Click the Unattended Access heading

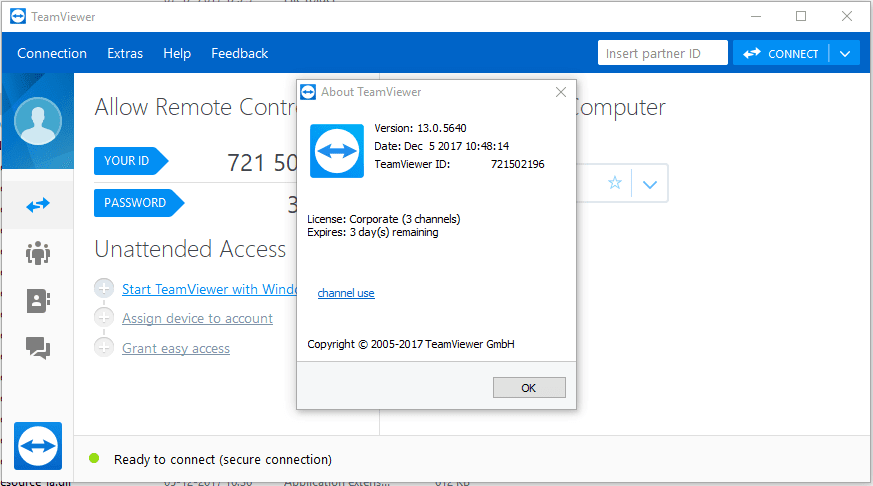190,249
